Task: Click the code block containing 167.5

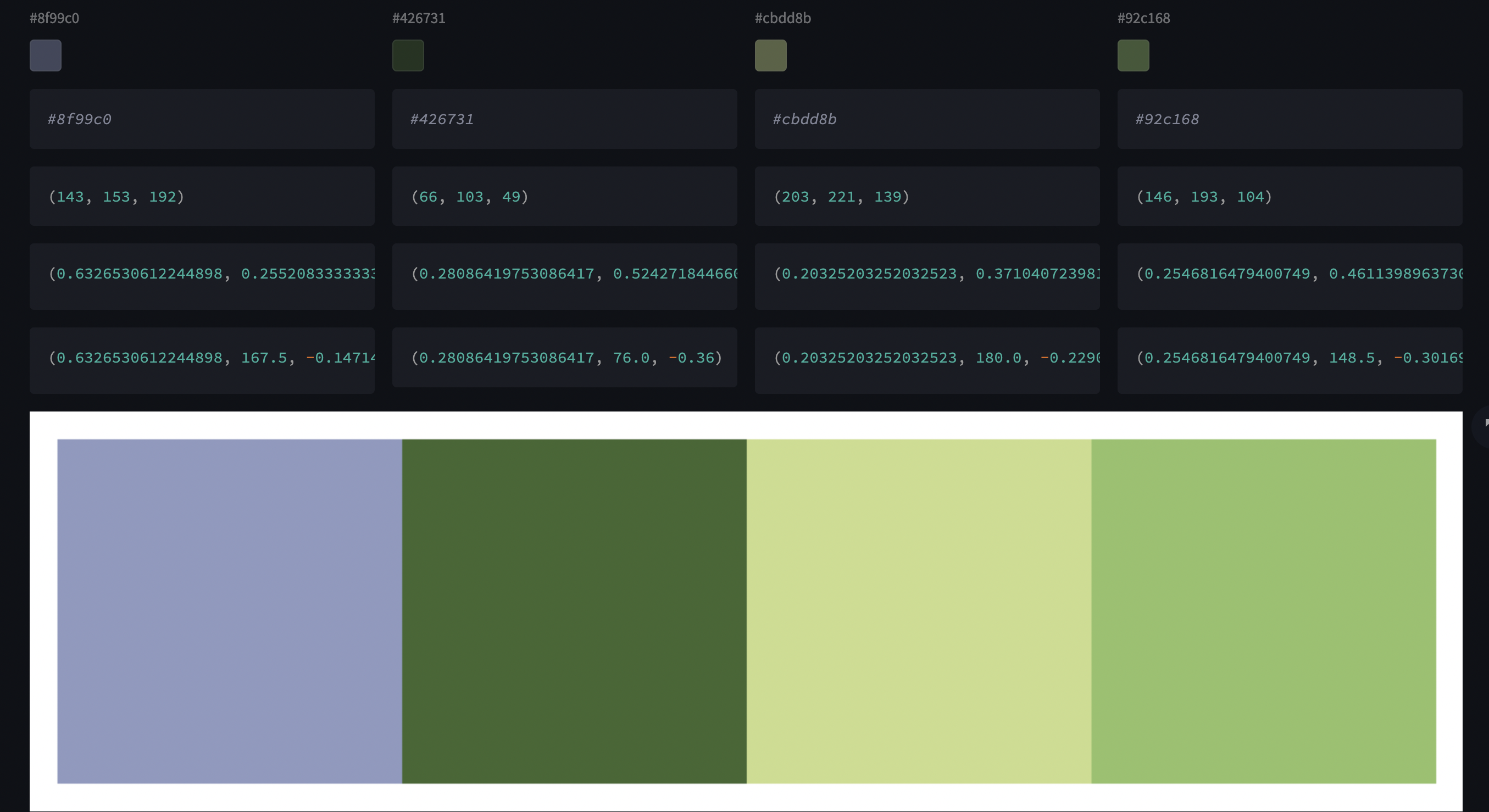Action: tap(202, 358)
